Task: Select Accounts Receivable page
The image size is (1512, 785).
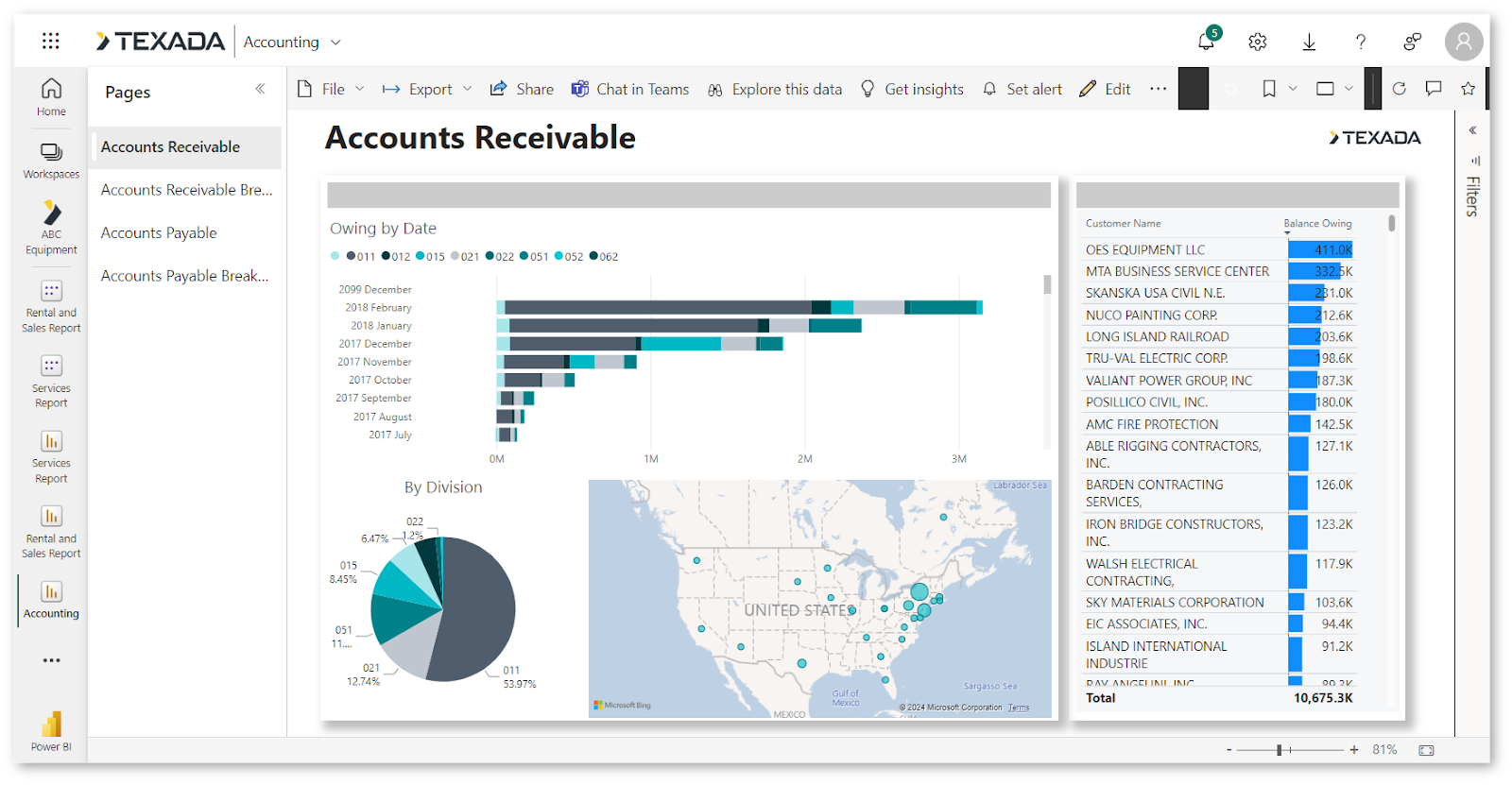Action: (x=185, y=147)
